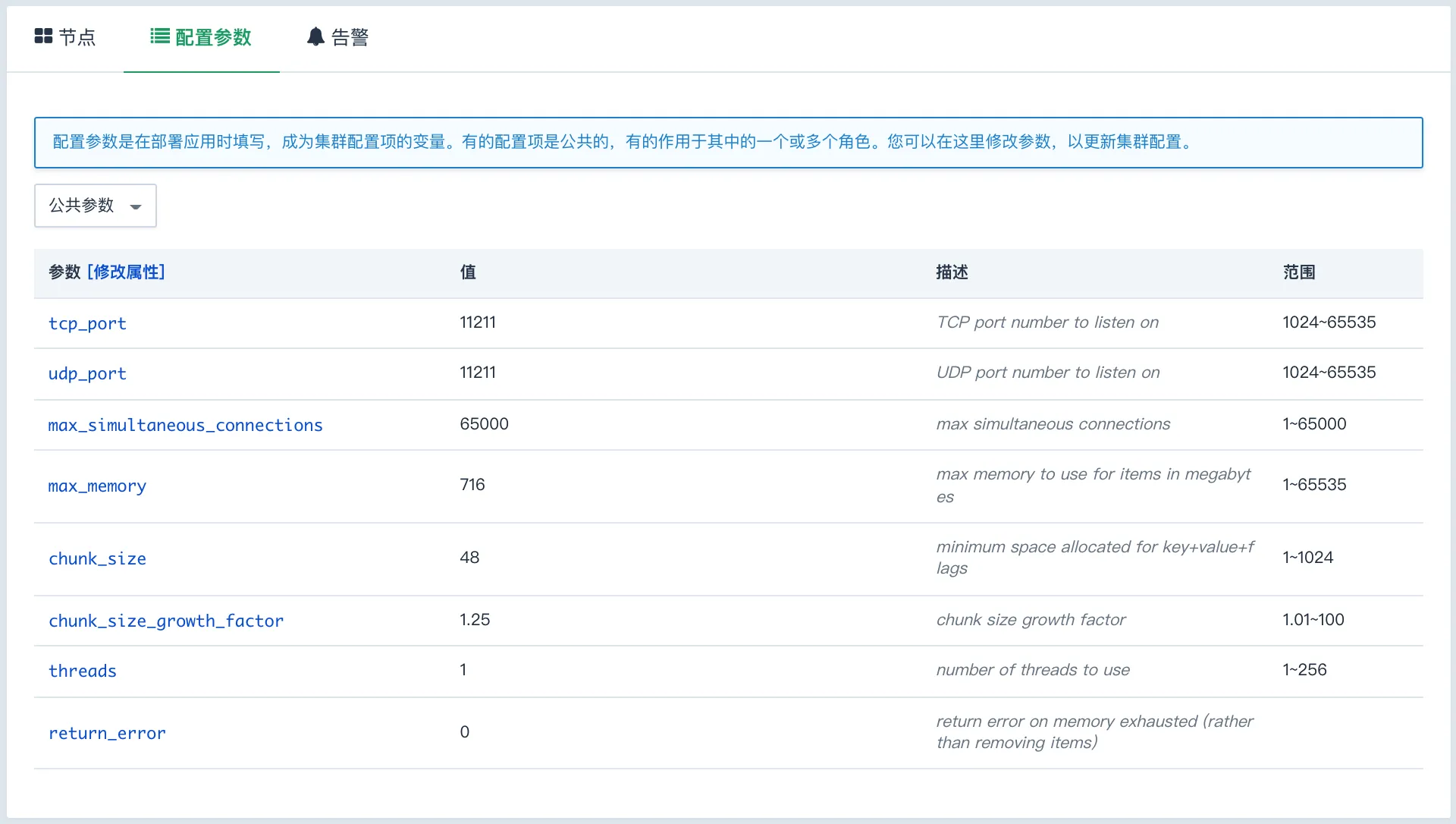Viewport: 1456px width, 824px height.
Task: Click the threads range 1~256
Action: (1304, 669)
